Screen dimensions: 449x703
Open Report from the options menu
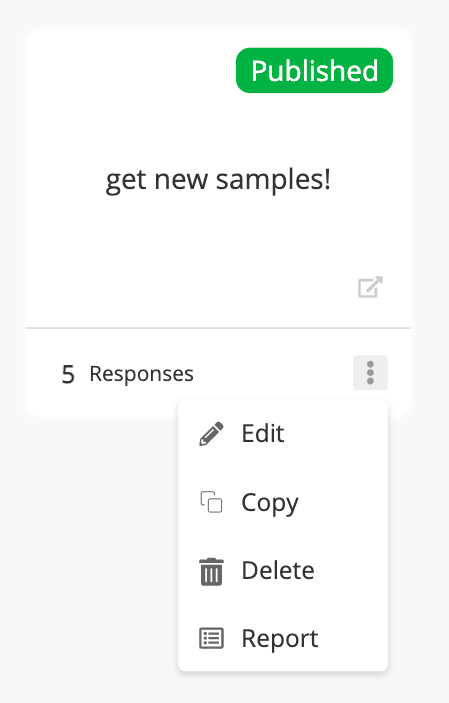tap(280, 639)
